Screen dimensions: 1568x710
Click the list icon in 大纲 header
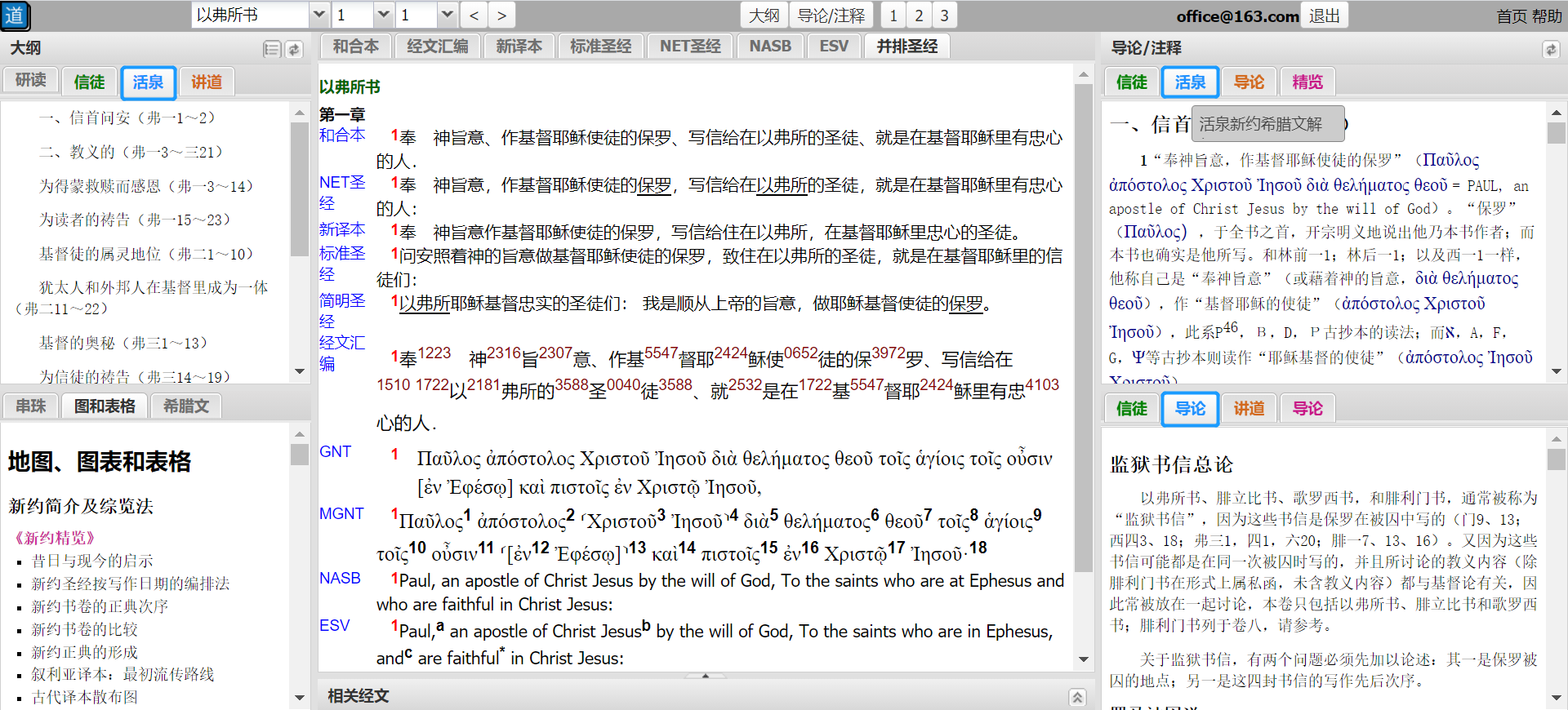272,50
